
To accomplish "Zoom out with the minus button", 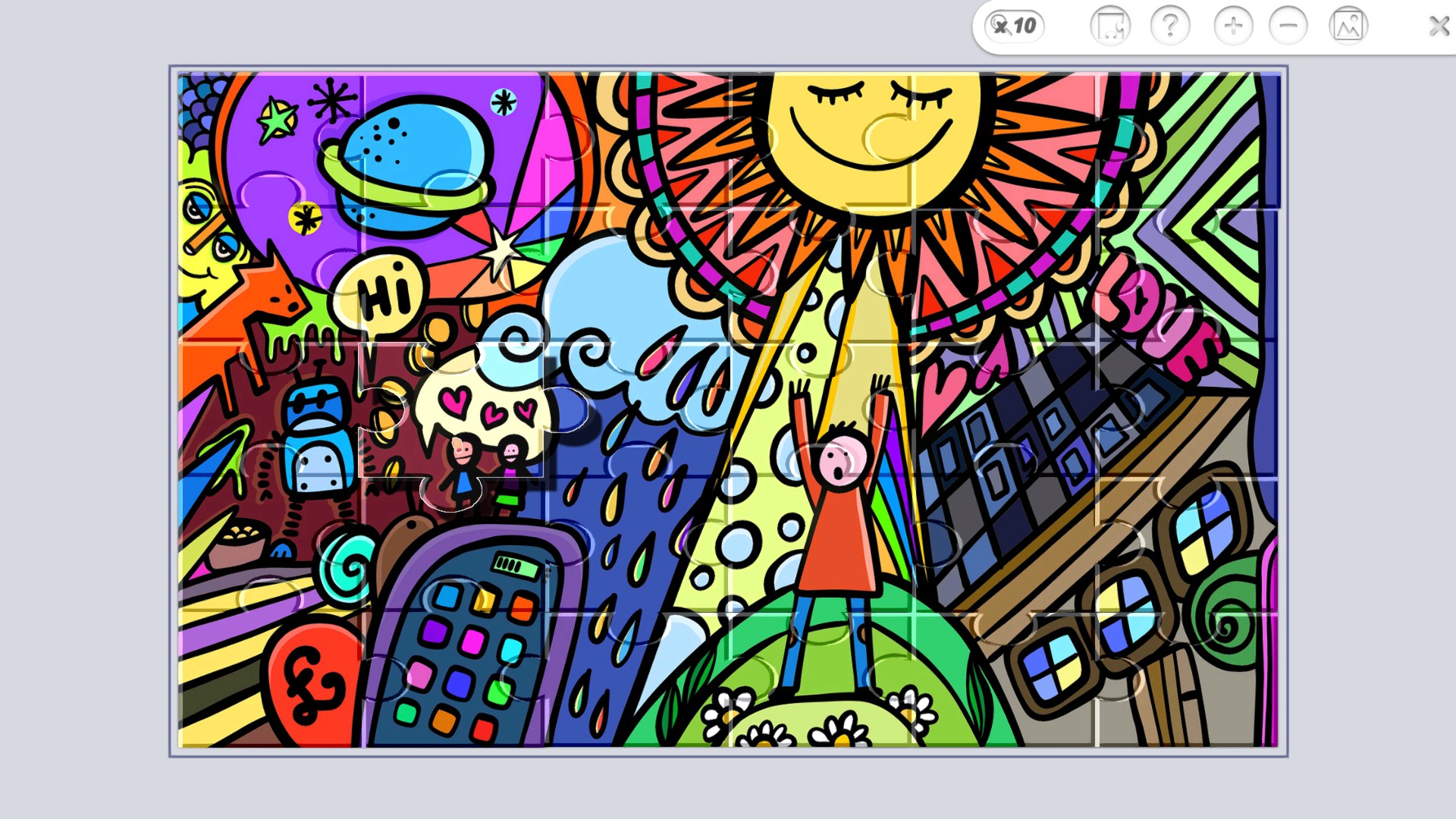I will tap(1288, 27).
